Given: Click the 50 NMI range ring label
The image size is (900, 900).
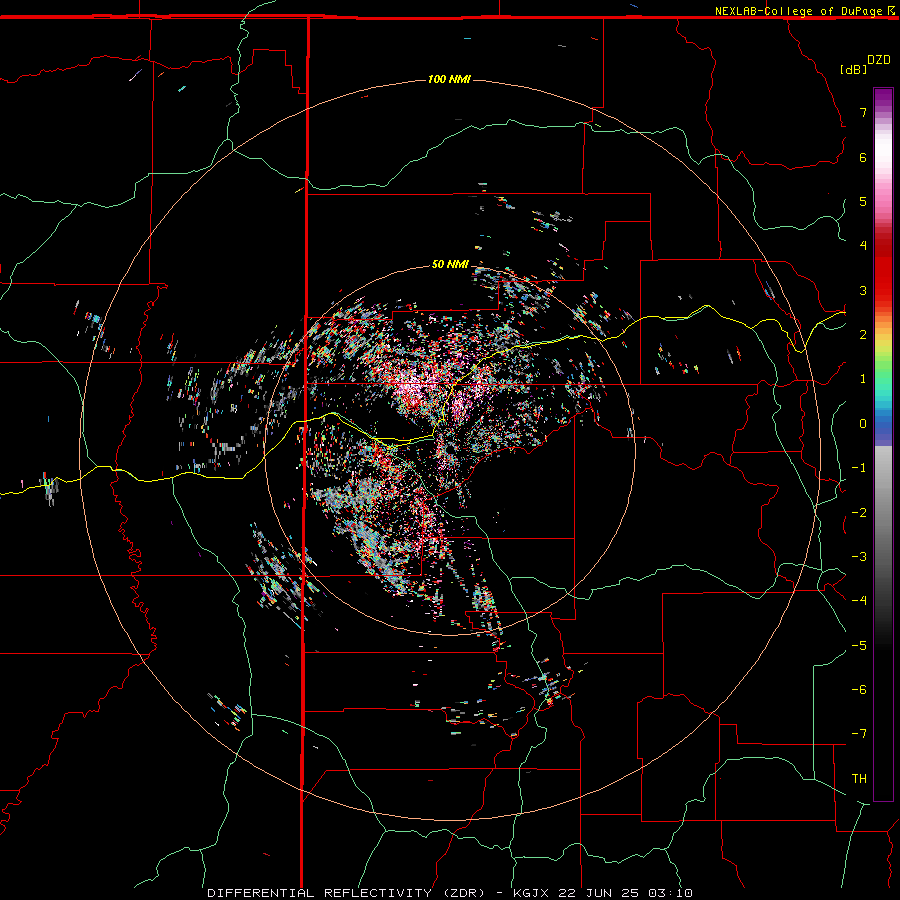Looking at the screenshot, I should 450,264.
